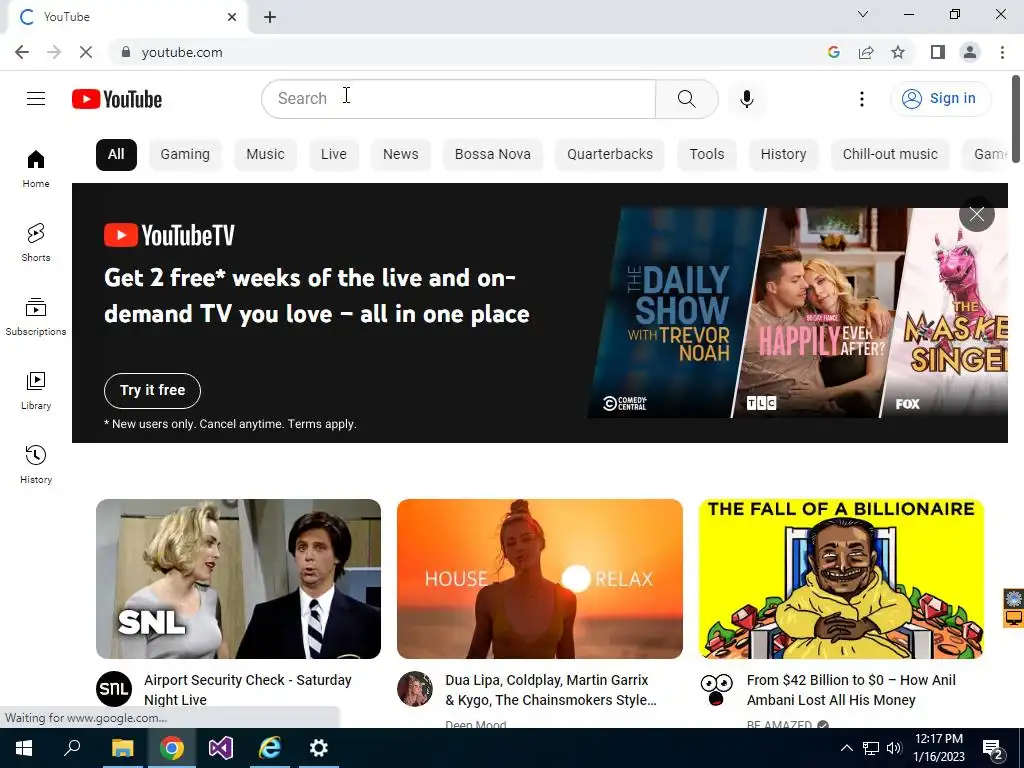Select the Live filter chip
1024x768 pixels.
tap(334, 155)
